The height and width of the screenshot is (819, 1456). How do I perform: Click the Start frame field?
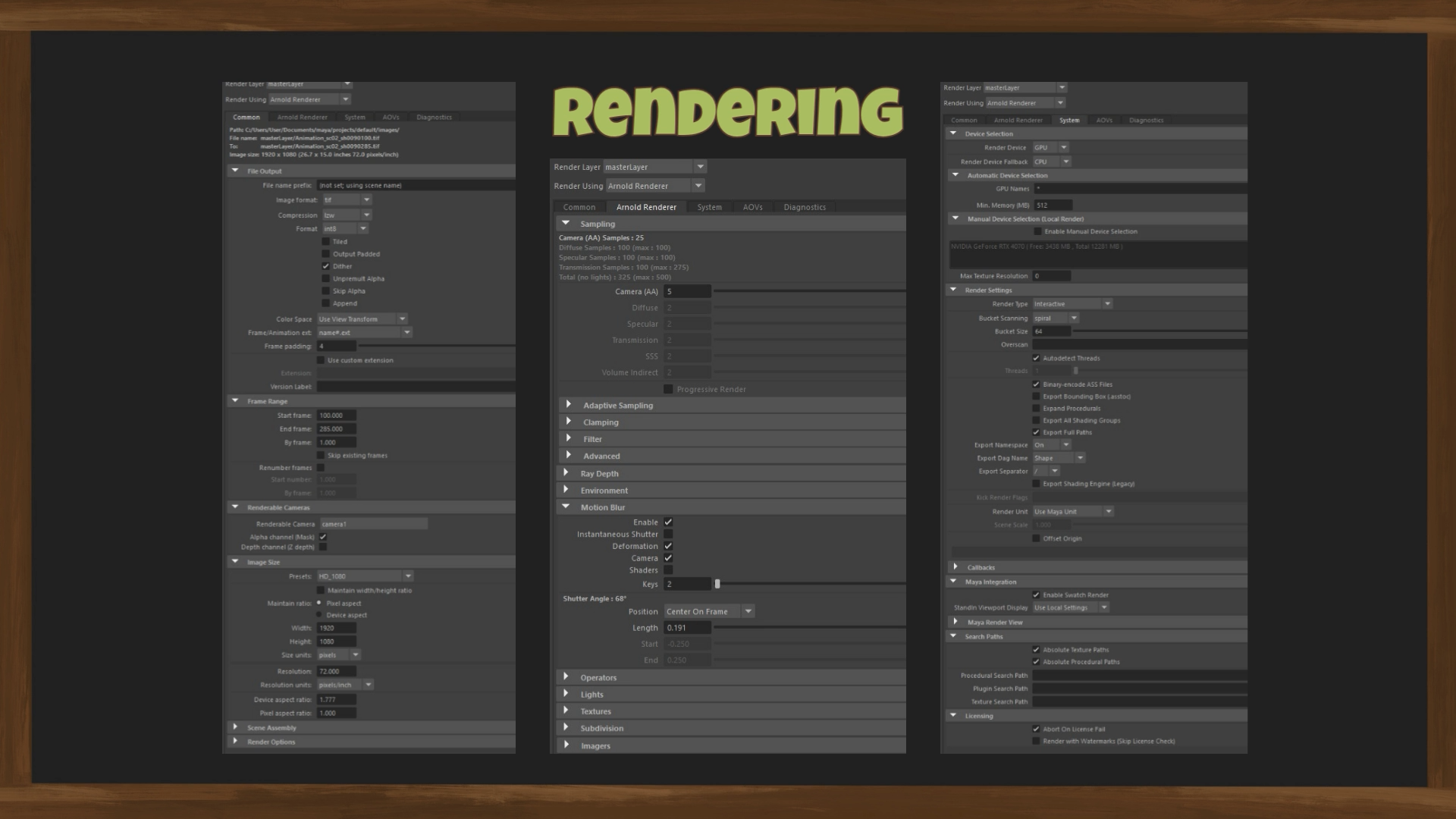click(x=337, y=416)
